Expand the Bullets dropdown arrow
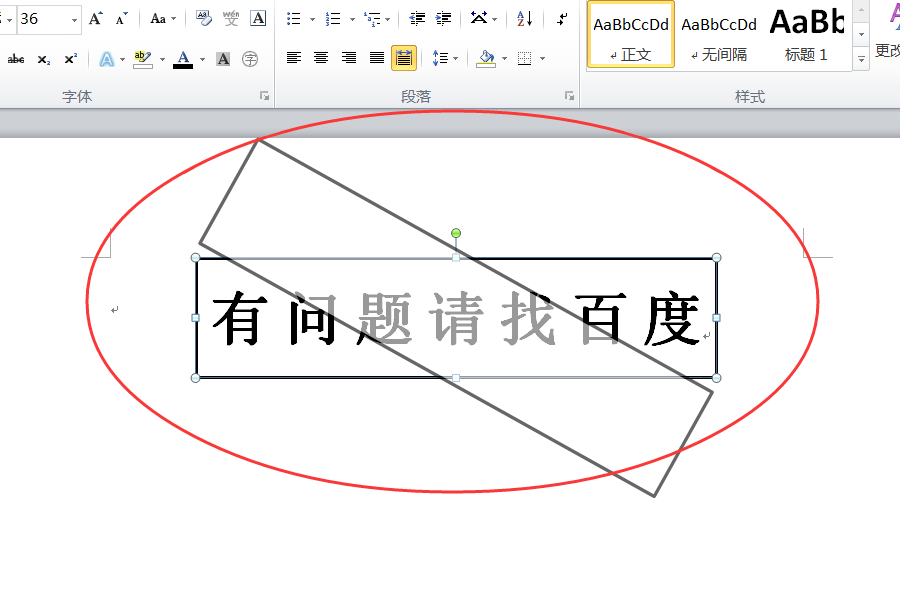The width and height of the screenshot is (900, 599). 312,20
